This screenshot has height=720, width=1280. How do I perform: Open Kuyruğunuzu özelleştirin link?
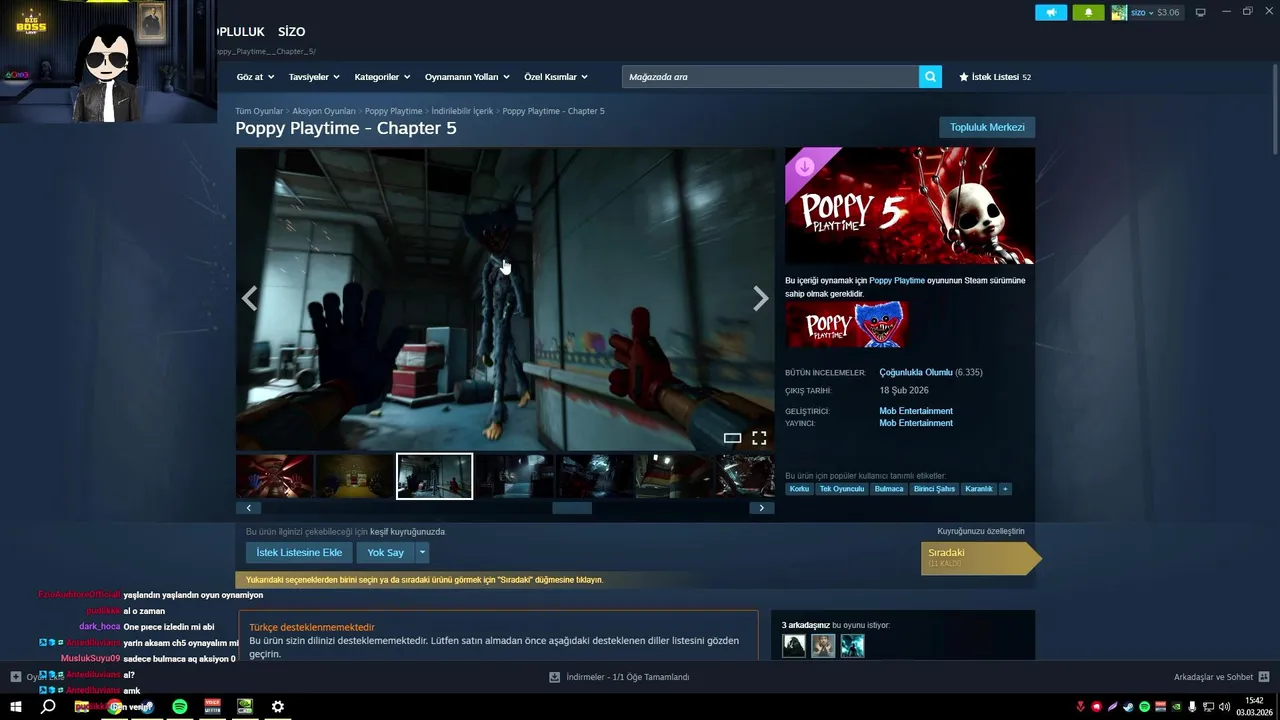pyautogui.click(x=981, y=531)
